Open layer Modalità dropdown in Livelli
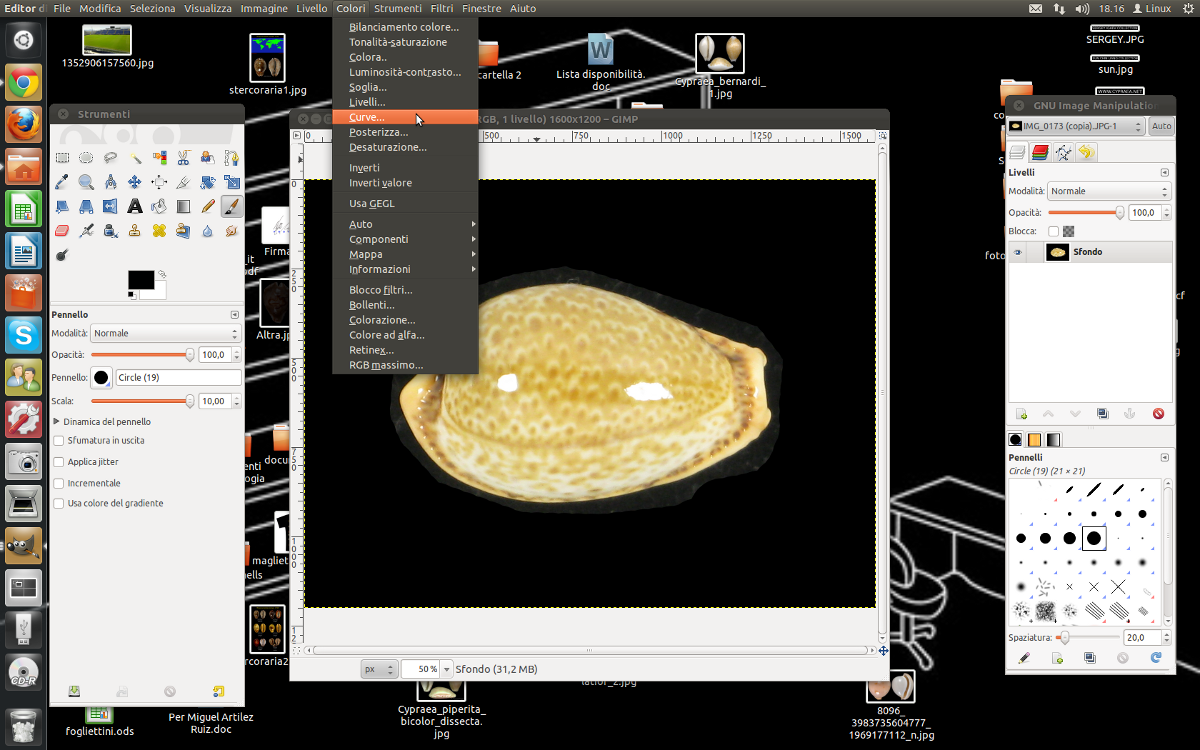Viewport: 1200px width, 750px height. click(x=1109, y=191)
